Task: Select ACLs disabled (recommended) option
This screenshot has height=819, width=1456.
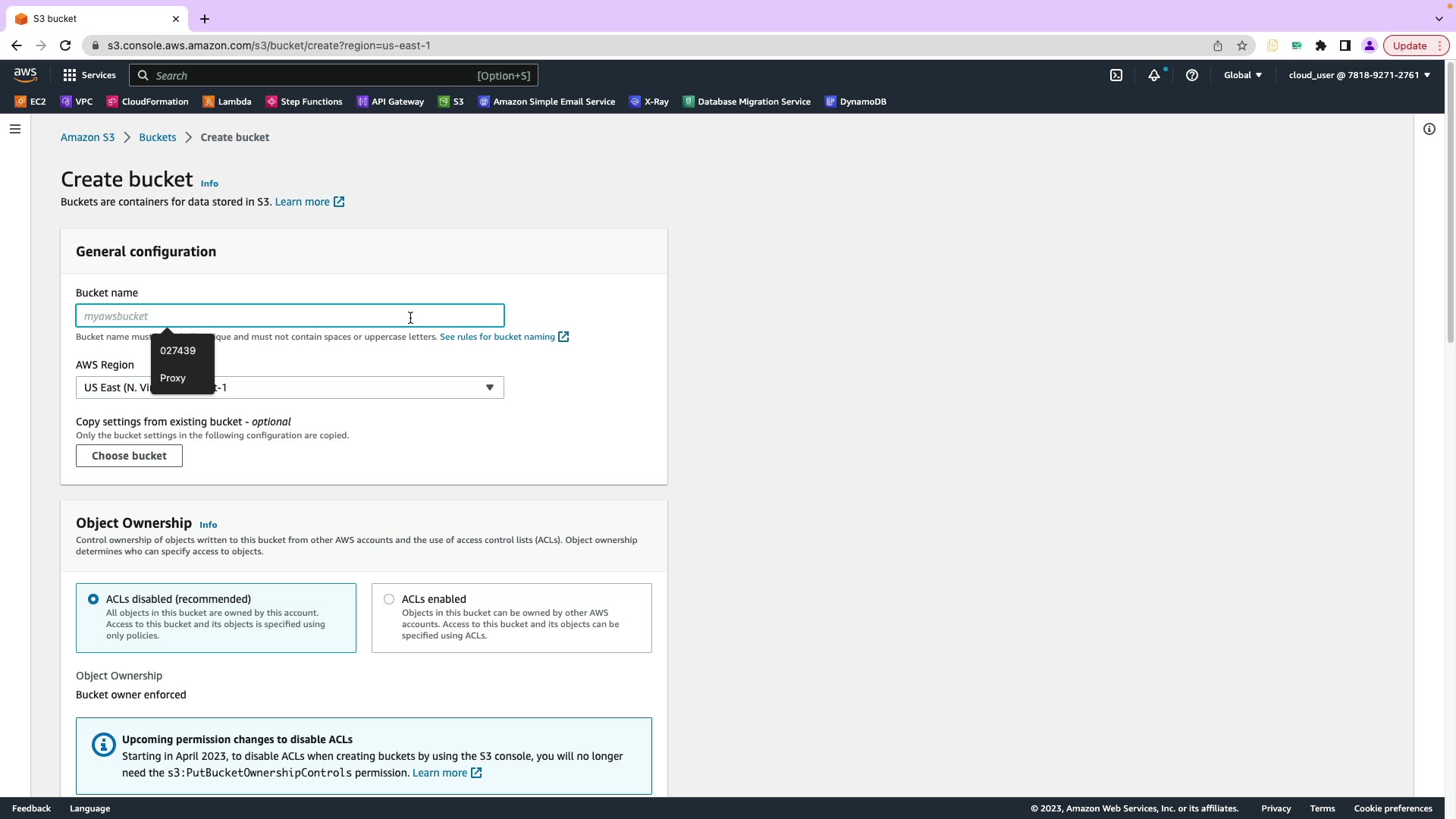Action: tap(93, 599)
